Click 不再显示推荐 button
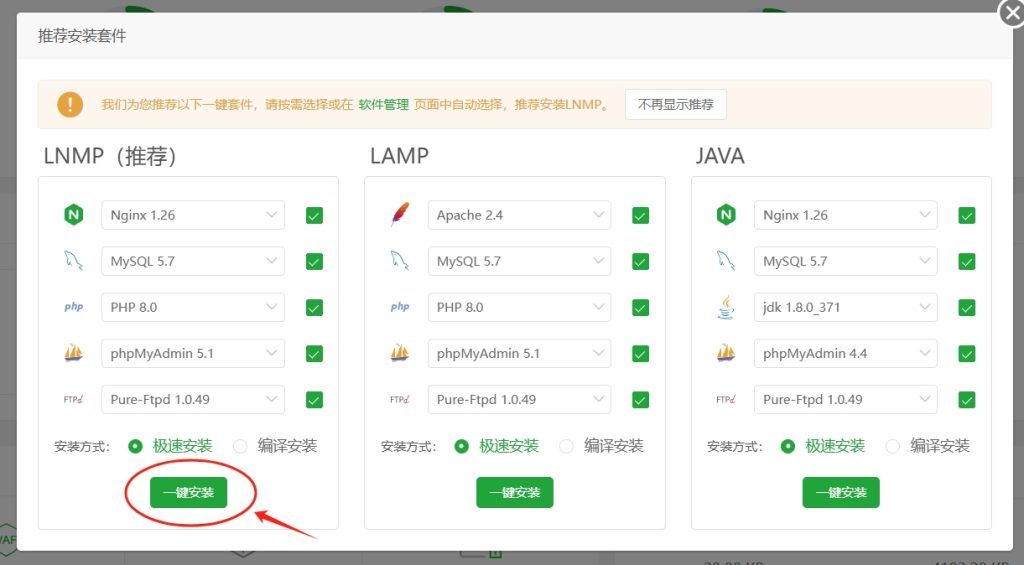 [x=676, y=105]
